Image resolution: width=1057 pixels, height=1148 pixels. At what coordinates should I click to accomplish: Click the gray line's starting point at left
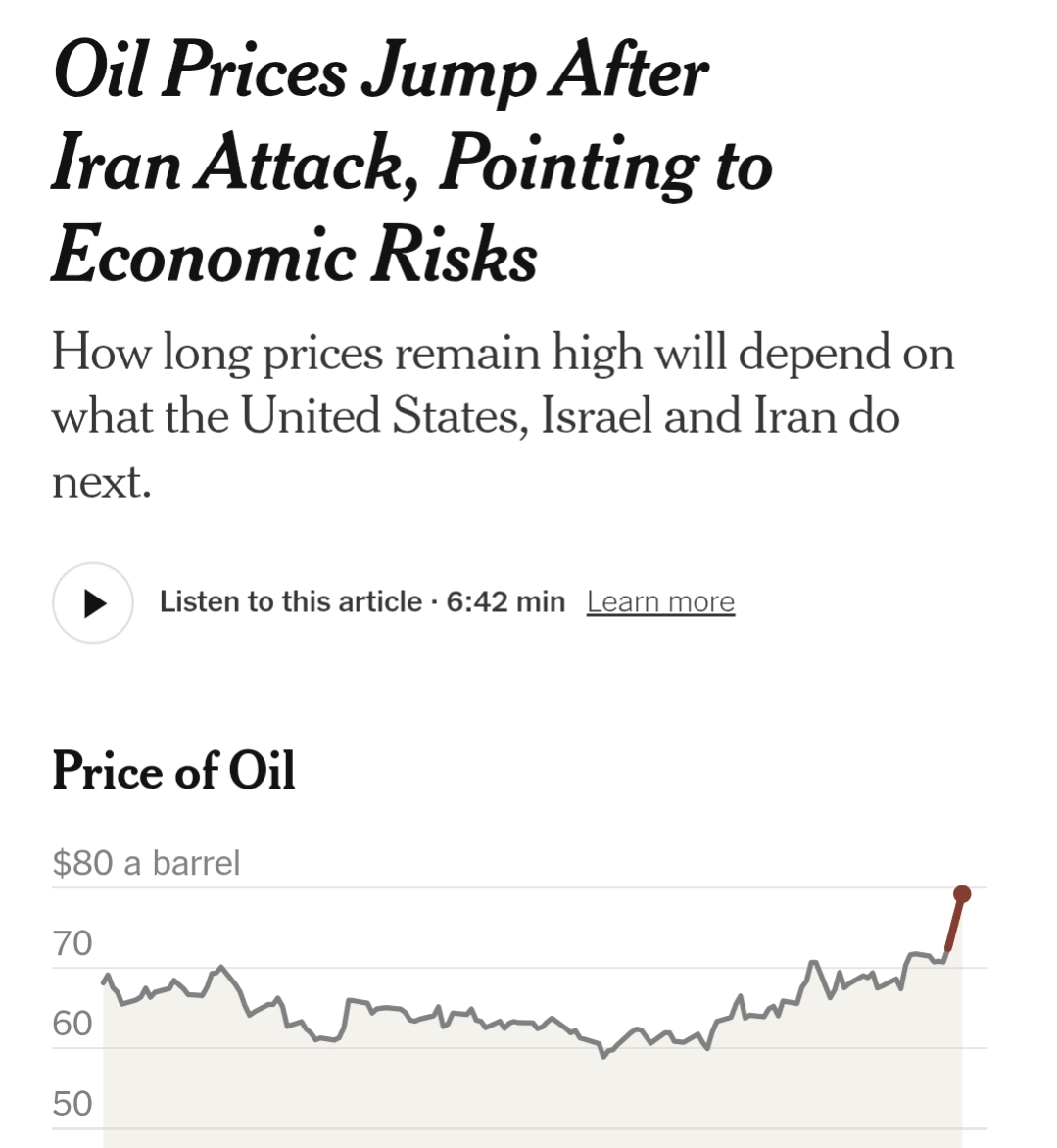tap(105, 978)
